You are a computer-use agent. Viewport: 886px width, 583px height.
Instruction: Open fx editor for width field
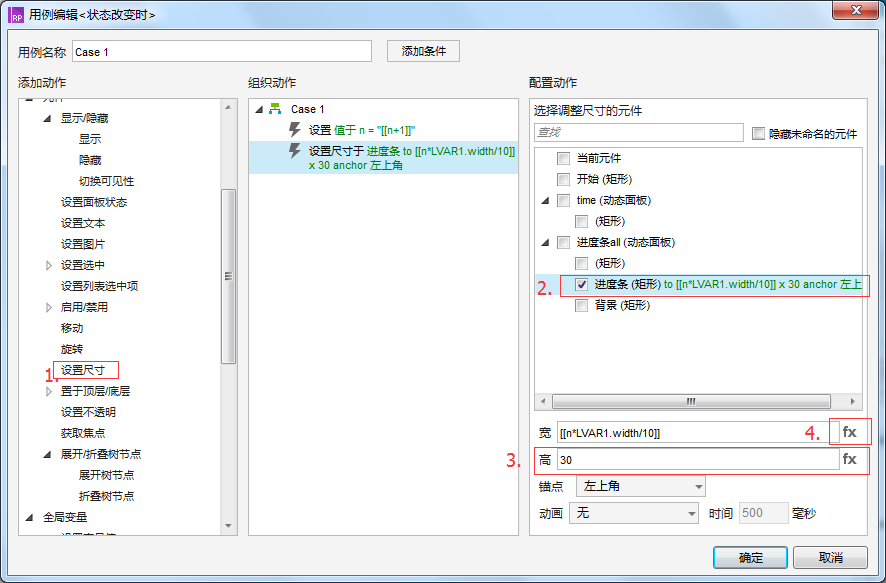point(849,432)
